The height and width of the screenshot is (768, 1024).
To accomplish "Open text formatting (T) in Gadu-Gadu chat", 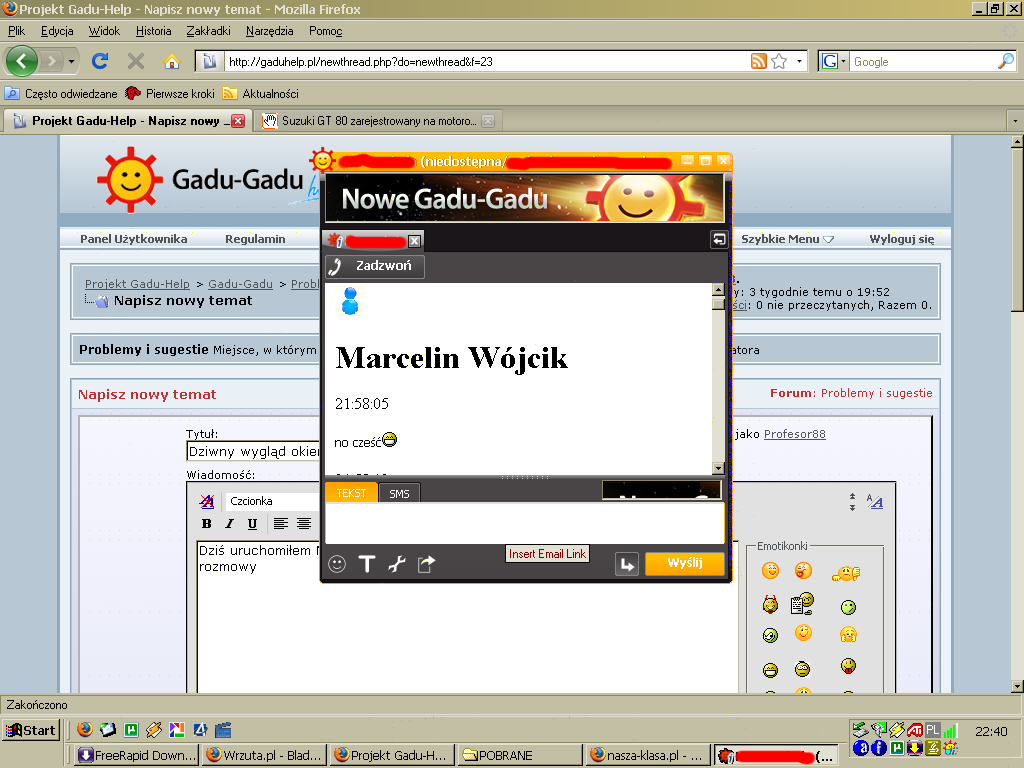I will (x=367, y=564).
